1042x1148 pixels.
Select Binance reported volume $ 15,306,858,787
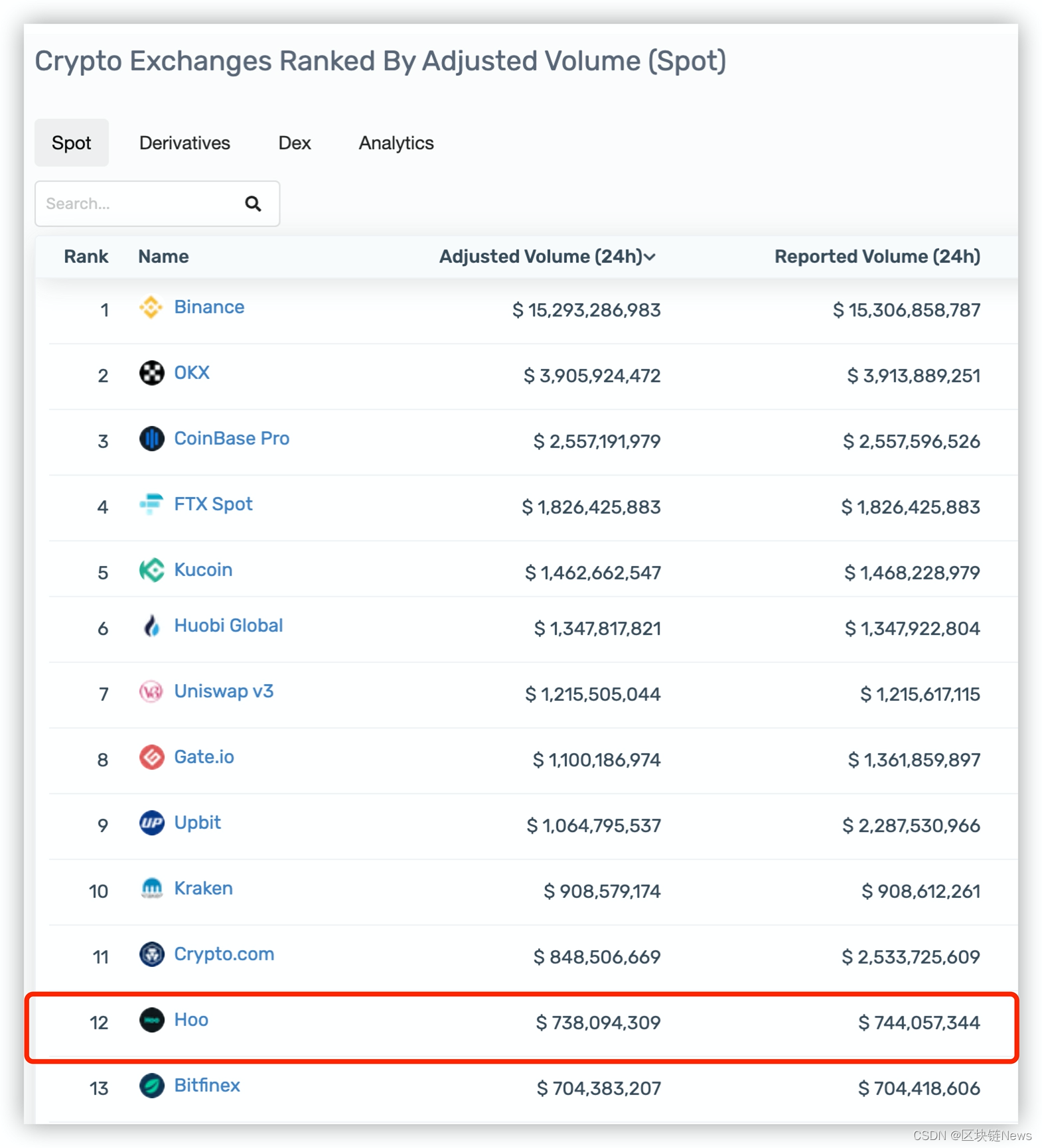pyautogui.click(x=907, y=310)
